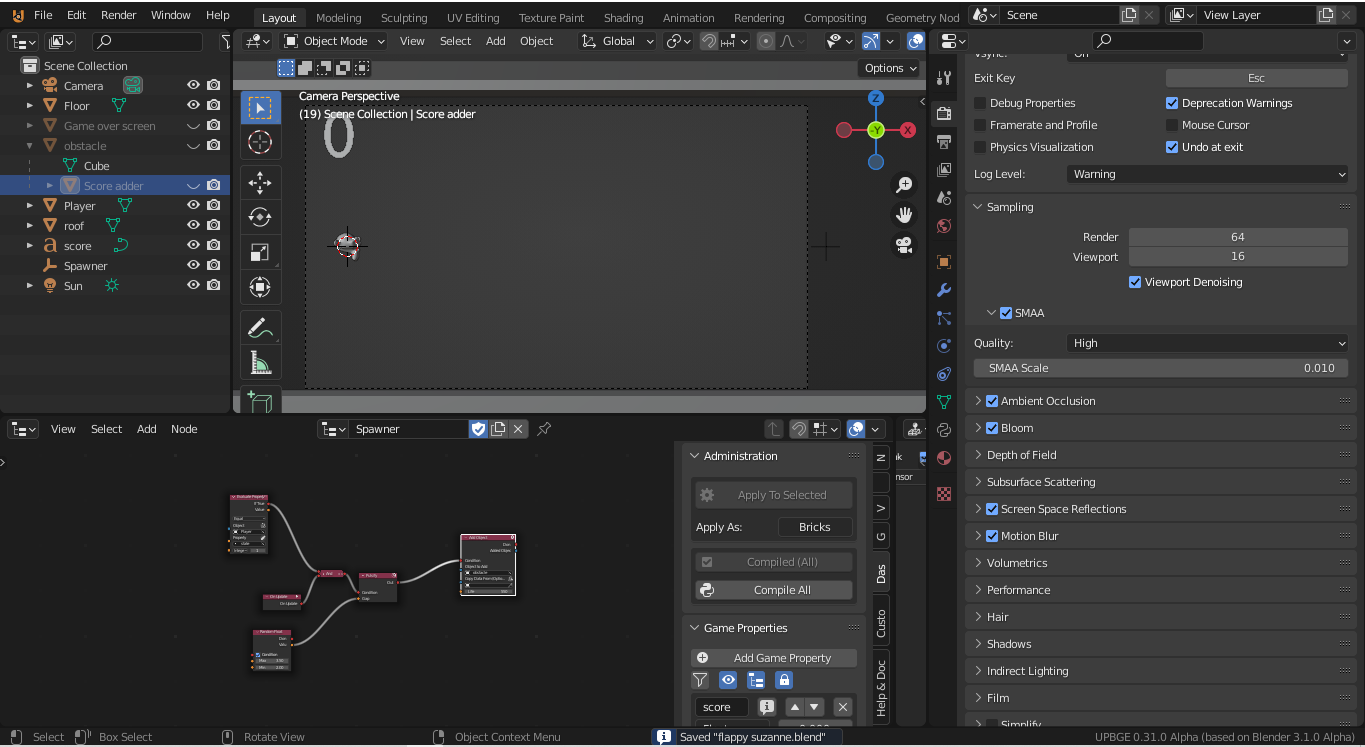This screenshot has height=747, width=1365.
Task: Hide the Player object in the outliner
Action: [193, 205]
